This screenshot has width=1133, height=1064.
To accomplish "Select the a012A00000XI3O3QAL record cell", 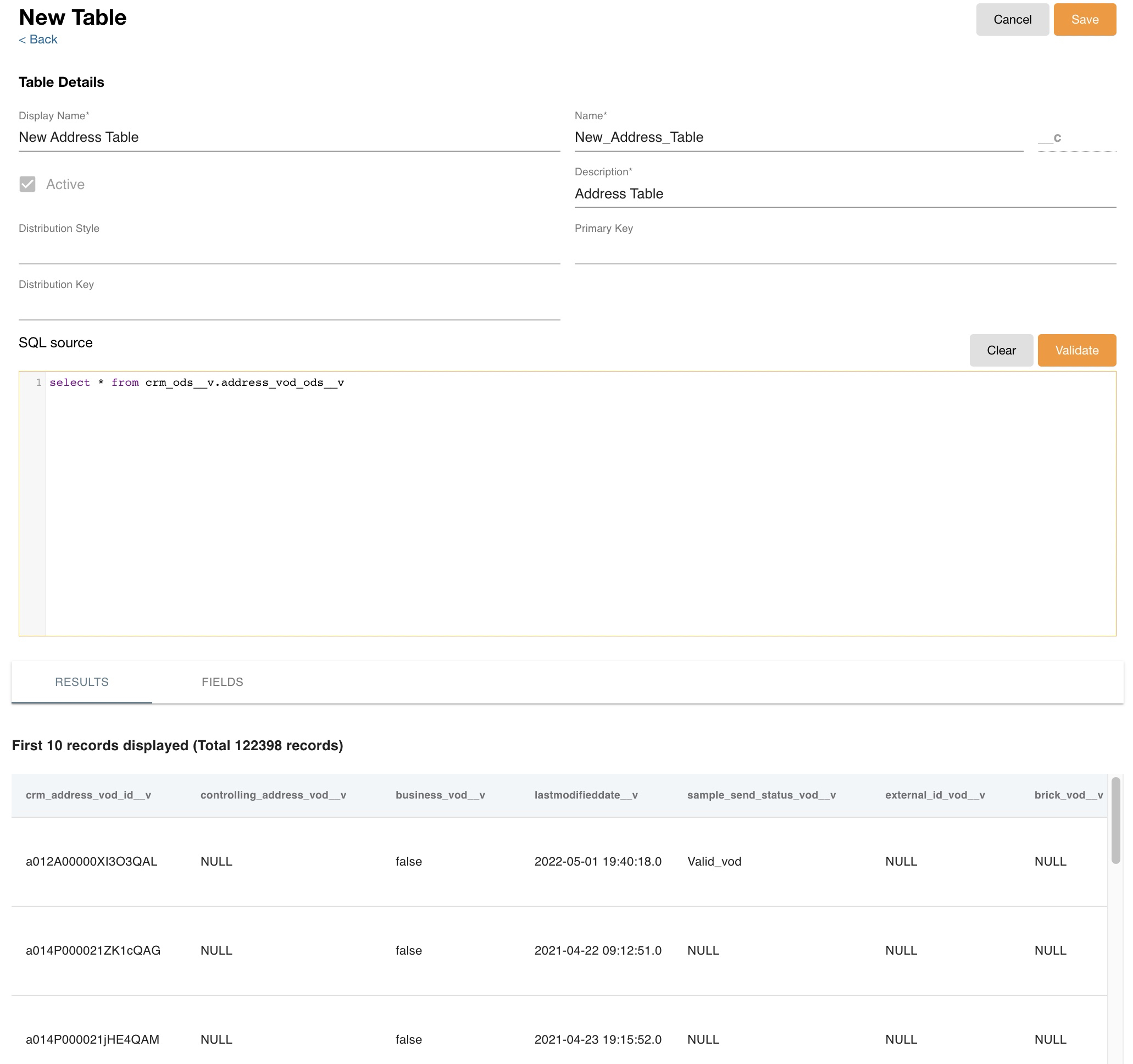I will click(x=91, y=861).
